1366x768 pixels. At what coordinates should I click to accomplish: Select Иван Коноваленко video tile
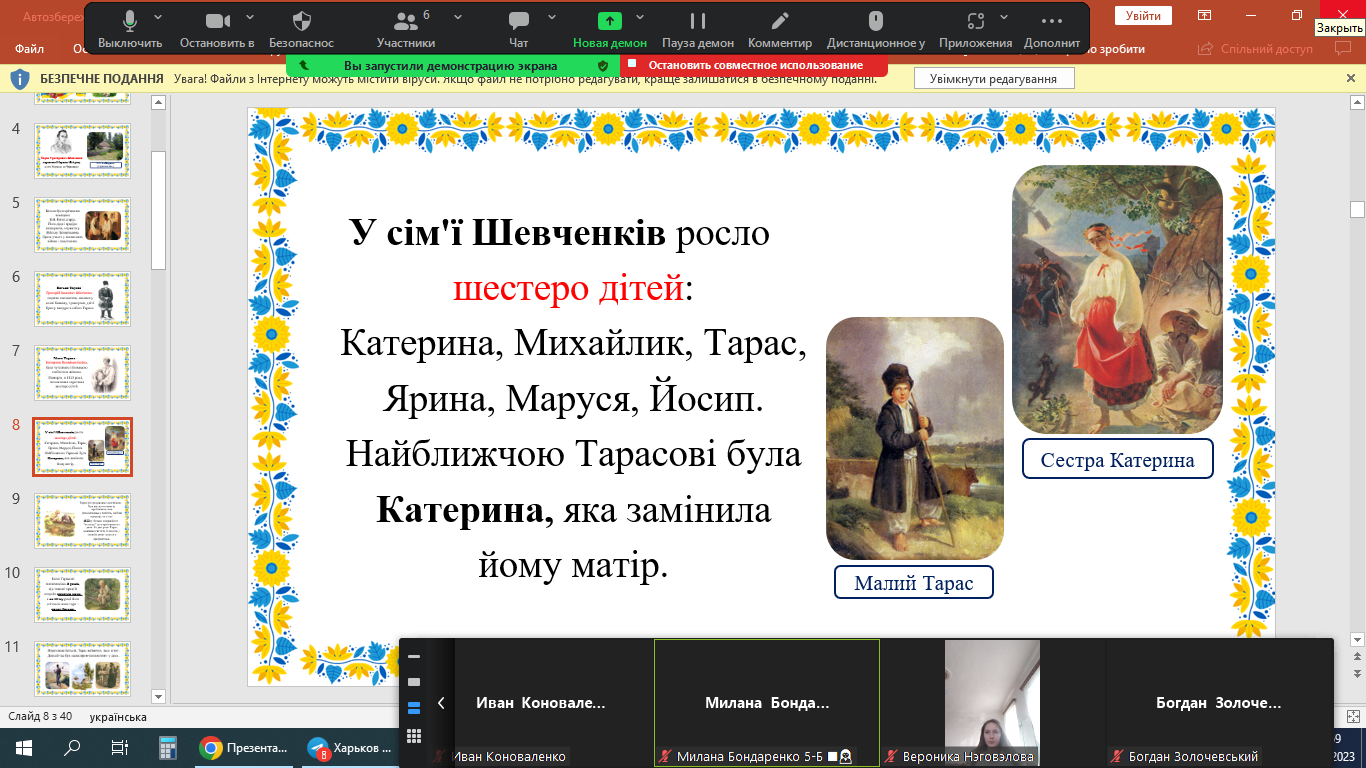pos(541,703)
